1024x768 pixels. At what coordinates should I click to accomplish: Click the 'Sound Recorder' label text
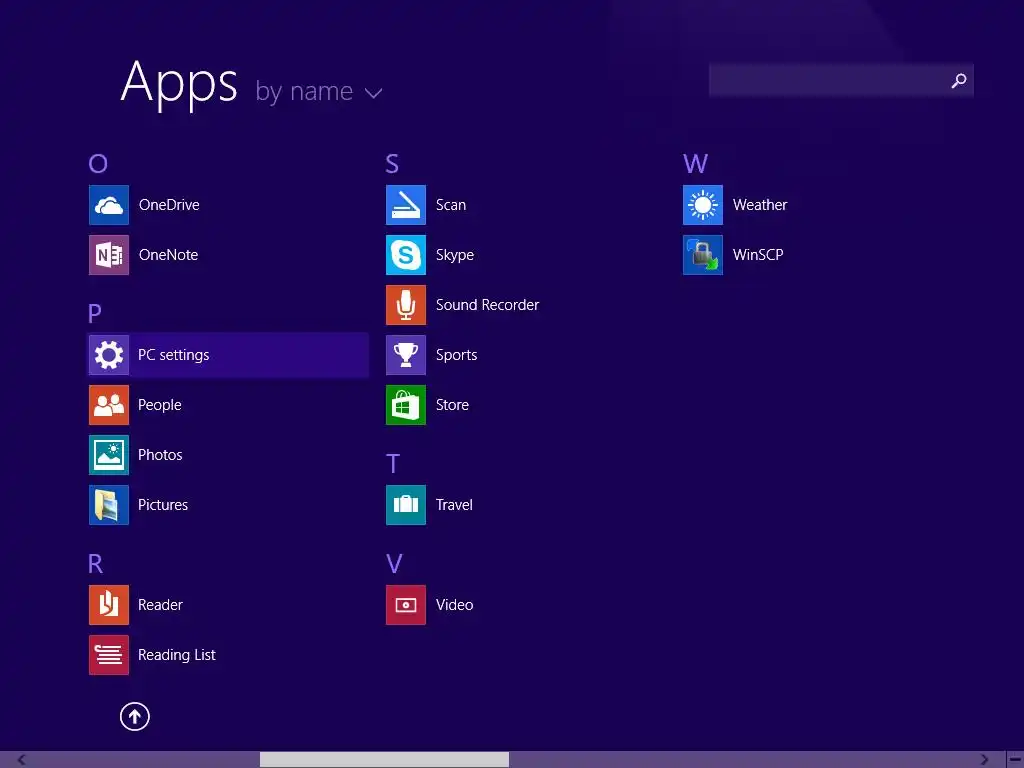click(487, 305)
